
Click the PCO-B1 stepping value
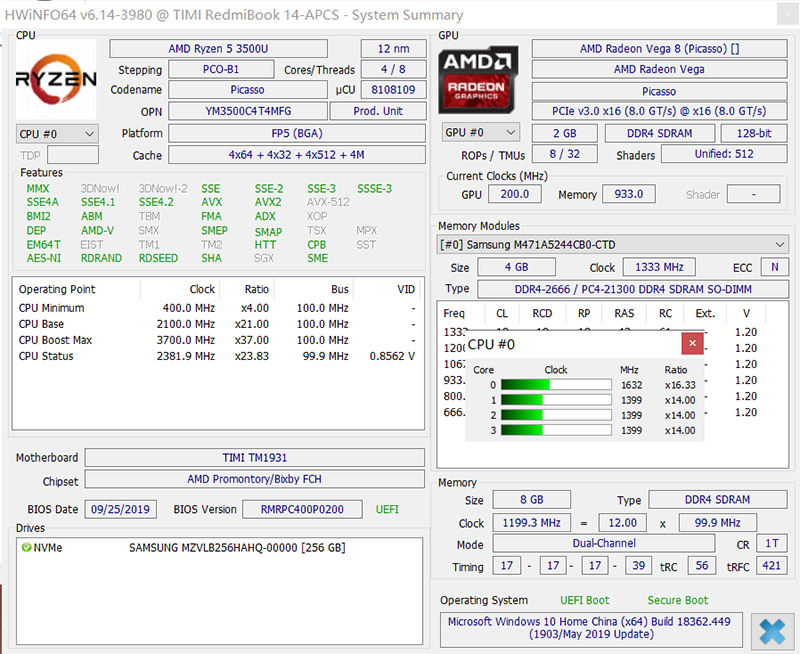(x=221, y=69)
